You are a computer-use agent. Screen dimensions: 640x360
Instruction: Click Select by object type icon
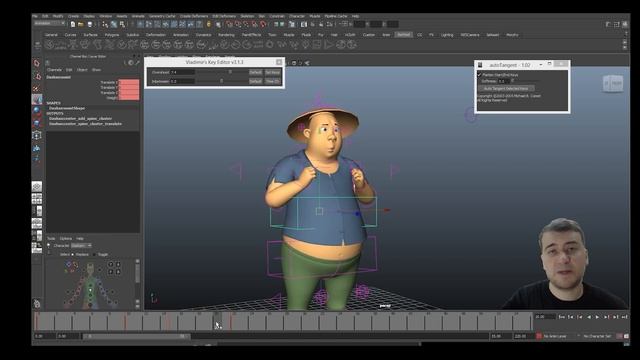114,24
